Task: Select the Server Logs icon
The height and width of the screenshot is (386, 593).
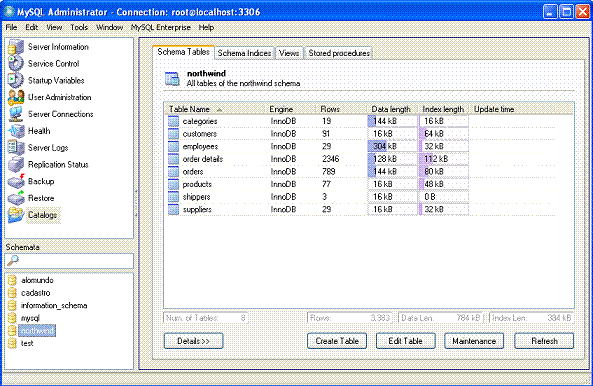Action: pos(16,147)
